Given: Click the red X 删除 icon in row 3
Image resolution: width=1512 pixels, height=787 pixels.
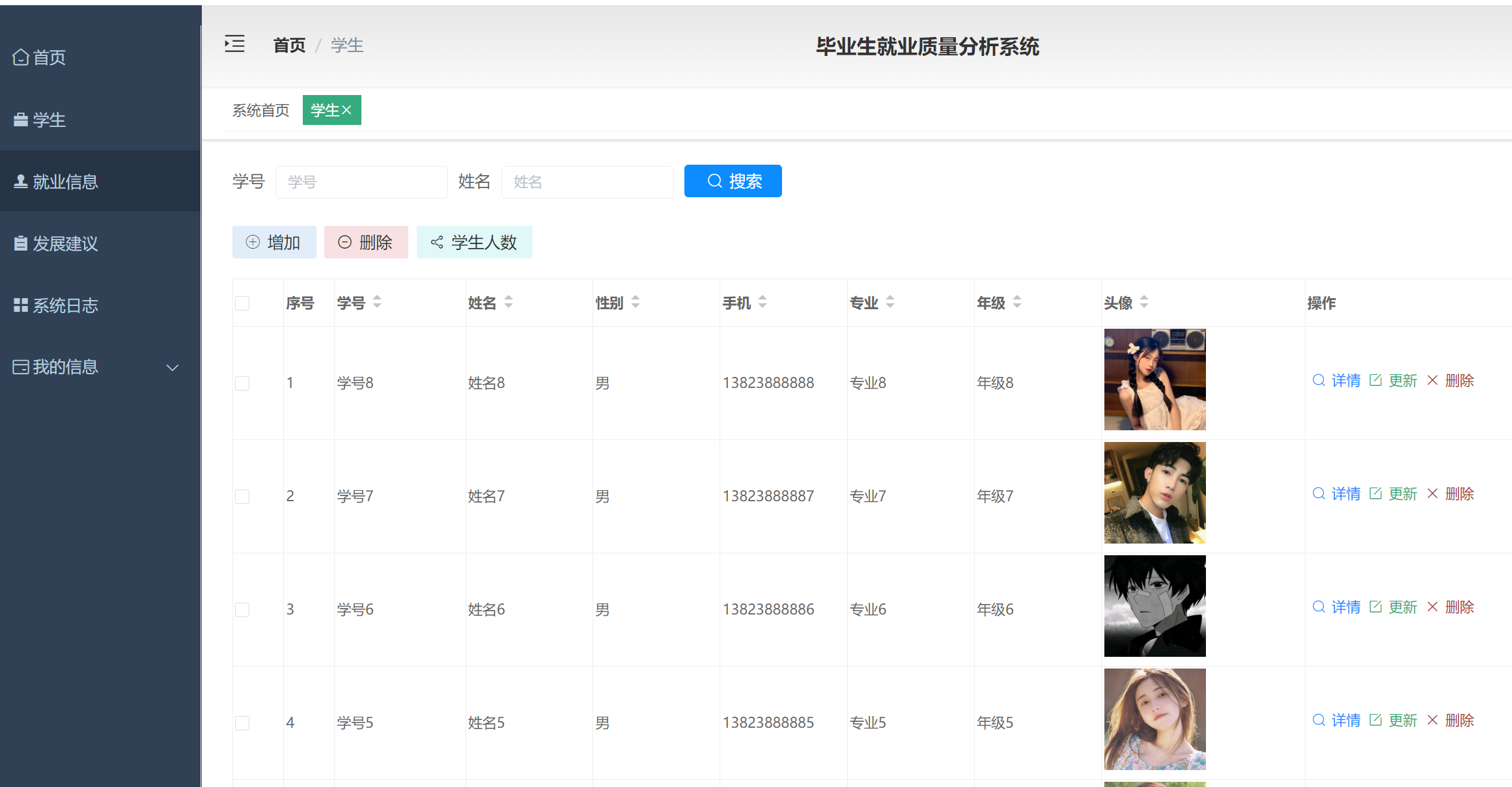Looking at the screenshot, I should point(1433,607).
